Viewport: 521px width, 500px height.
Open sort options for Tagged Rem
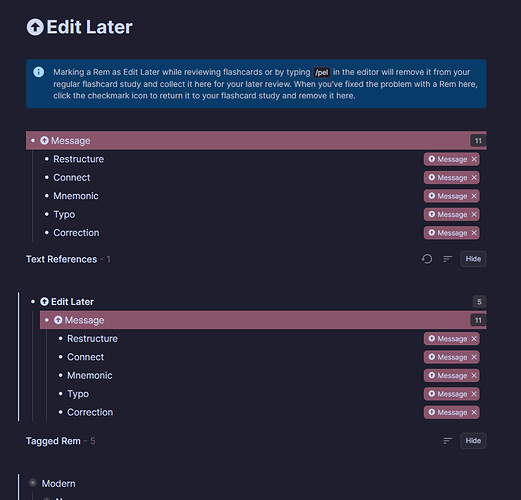pos(448,441)
